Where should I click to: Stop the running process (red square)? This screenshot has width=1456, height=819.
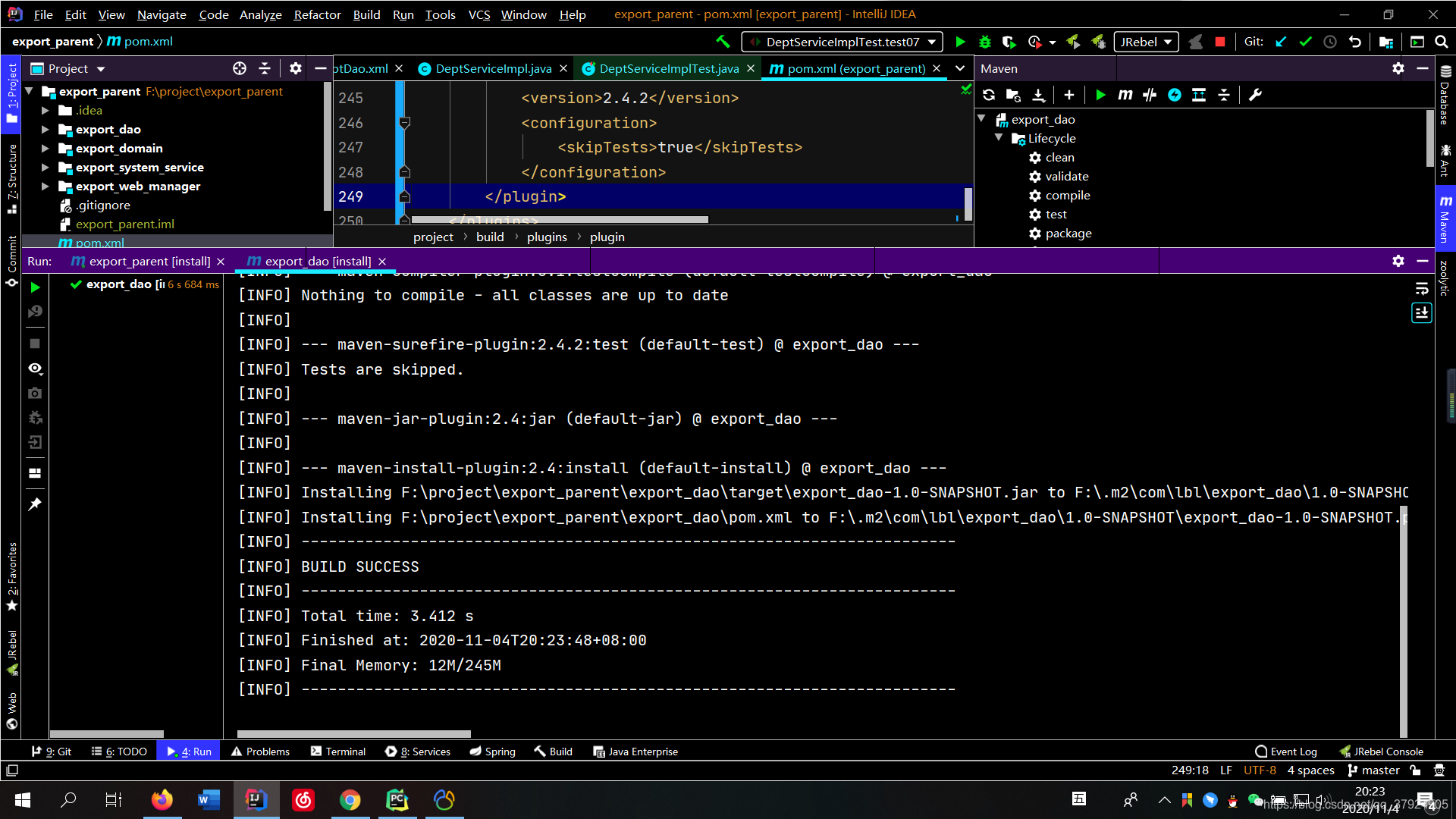[x=1220, y=42]
